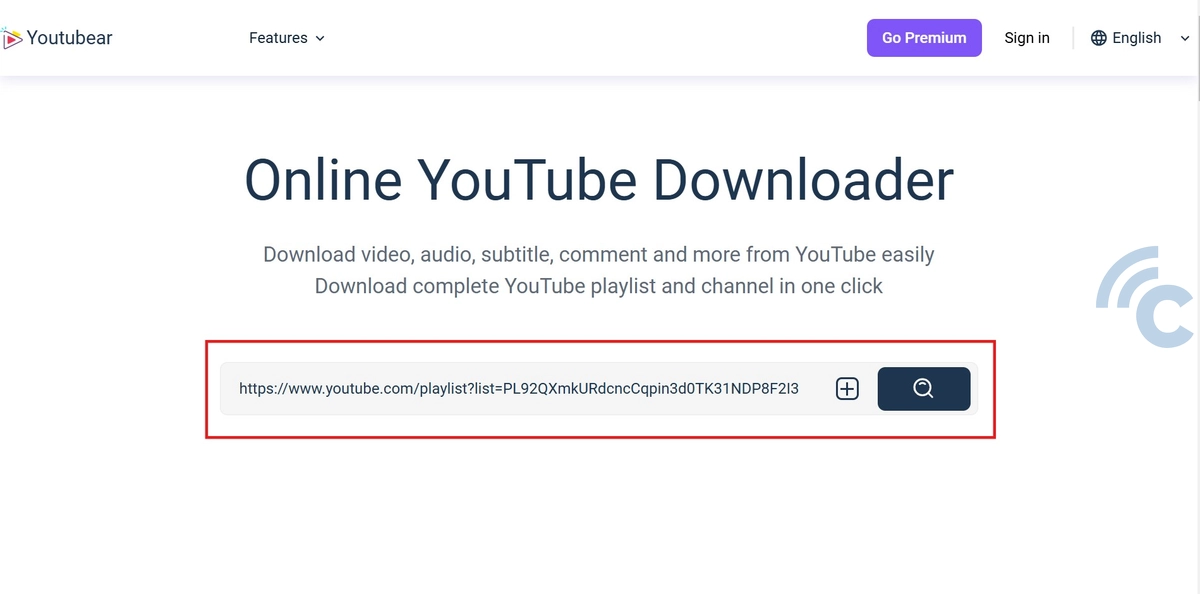Click the globe language icon
The image size is (1200, 594).
tap(1099, 38)
